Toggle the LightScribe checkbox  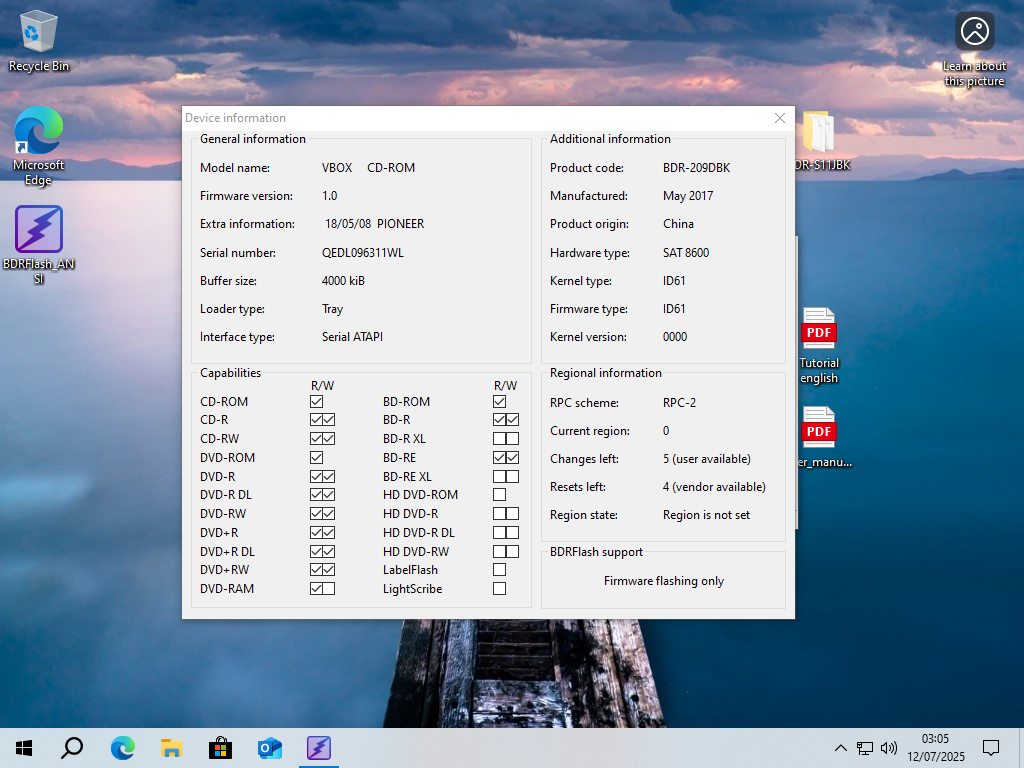[x=500, y=588]
